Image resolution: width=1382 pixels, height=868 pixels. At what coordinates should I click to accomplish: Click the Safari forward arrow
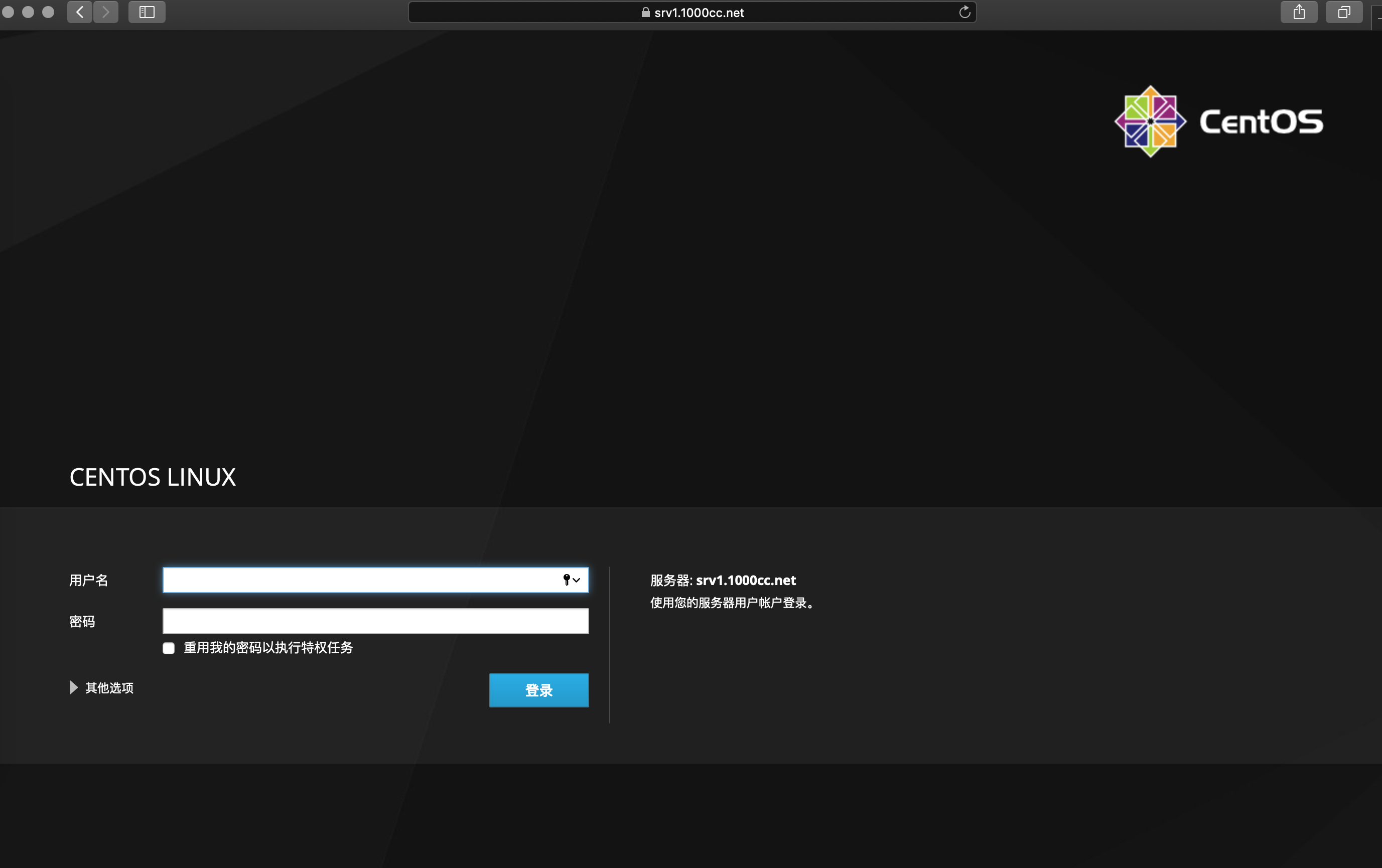106,12
